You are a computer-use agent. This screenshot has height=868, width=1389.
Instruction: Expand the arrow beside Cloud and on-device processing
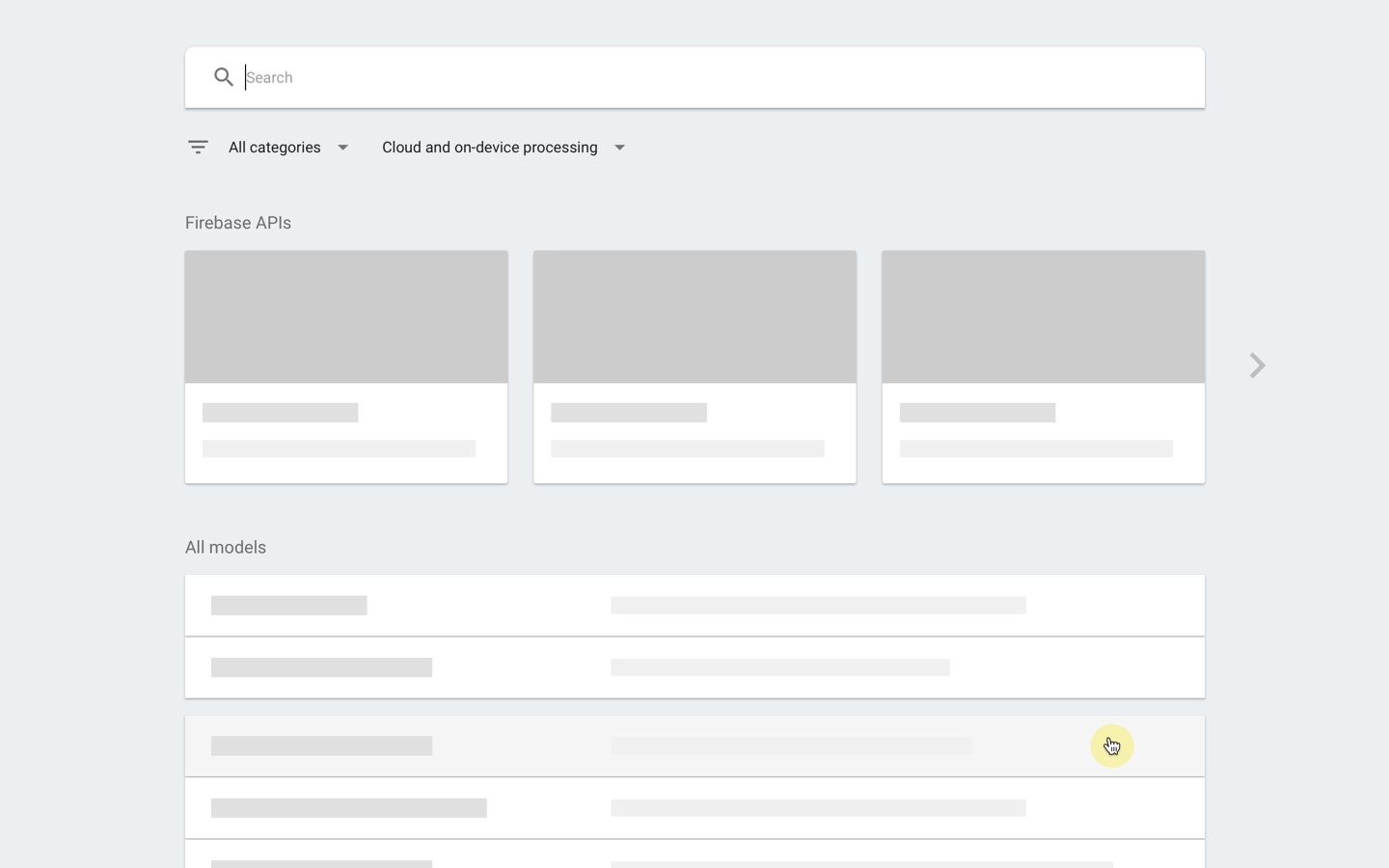pyautogui.click(x=620, y=148)
